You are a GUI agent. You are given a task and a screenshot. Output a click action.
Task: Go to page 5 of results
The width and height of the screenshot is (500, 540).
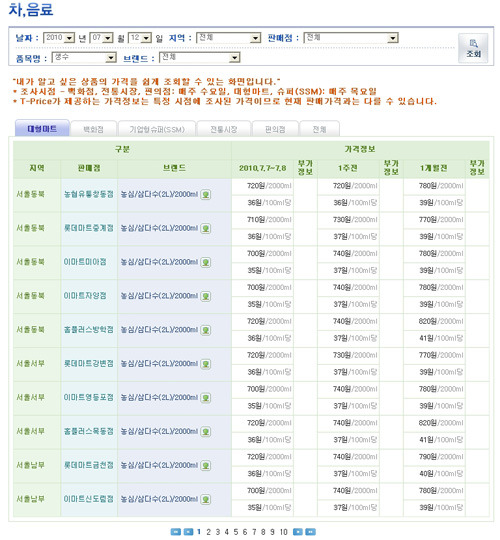[x=236, y=532]
